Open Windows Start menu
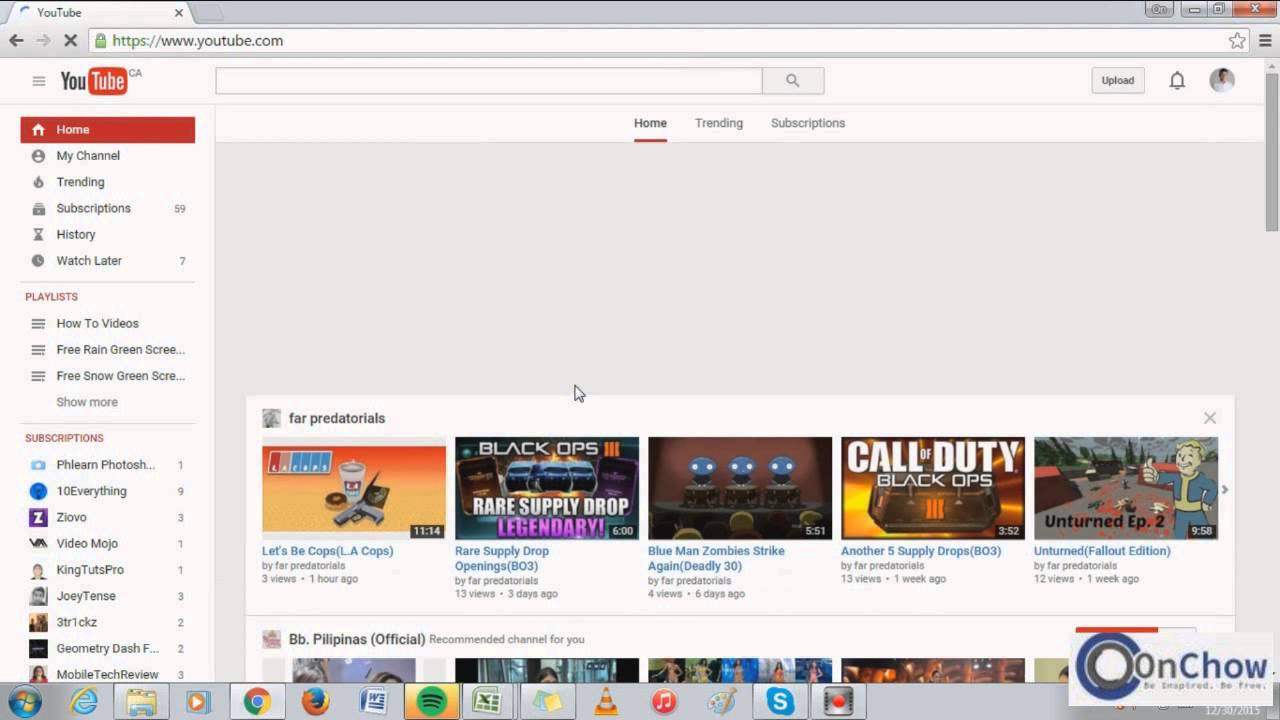This screenshot has height=720, width=1280. 24,702
